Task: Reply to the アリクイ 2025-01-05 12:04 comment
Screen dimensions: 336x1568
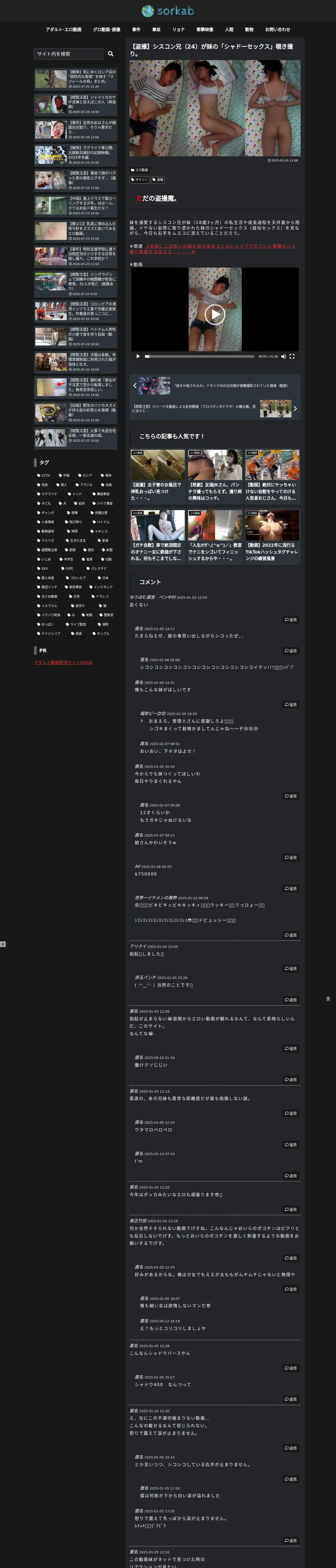Action: [x=291, y=969]
